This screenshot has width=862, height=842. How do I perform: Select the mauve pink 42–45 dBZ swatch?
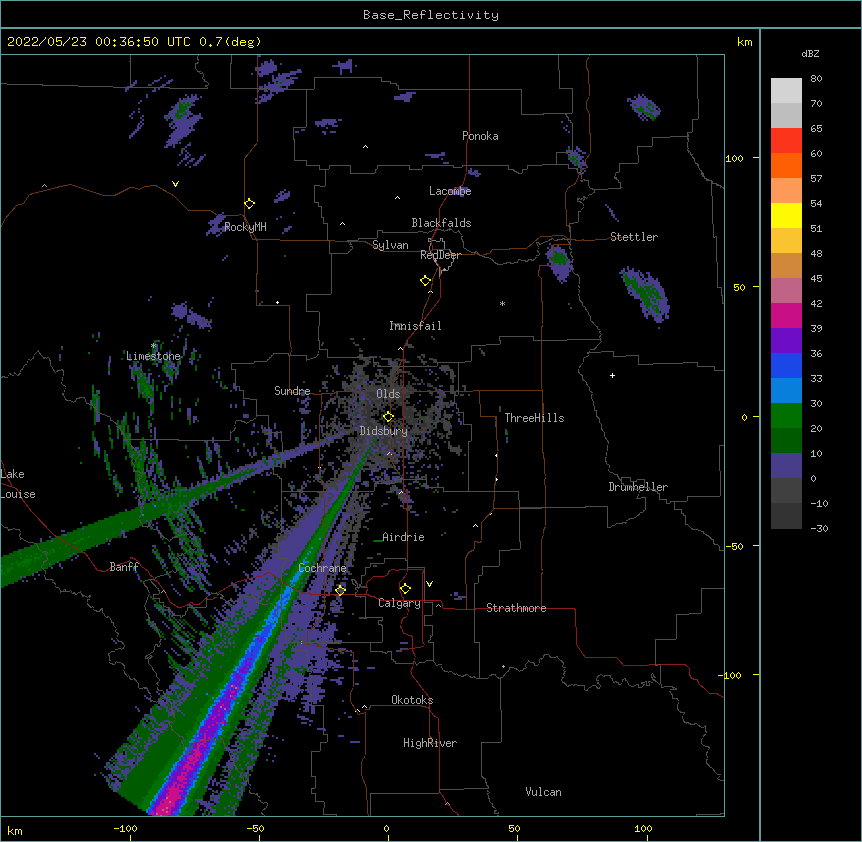click(786, 291)
